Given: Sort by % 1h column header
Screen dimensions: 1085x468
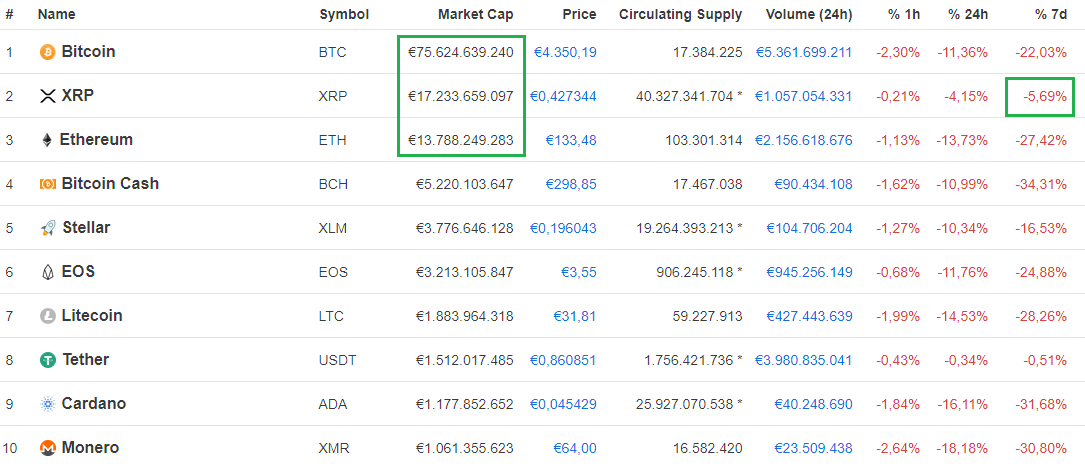Looking at the screenshot, I should point(904,14).
